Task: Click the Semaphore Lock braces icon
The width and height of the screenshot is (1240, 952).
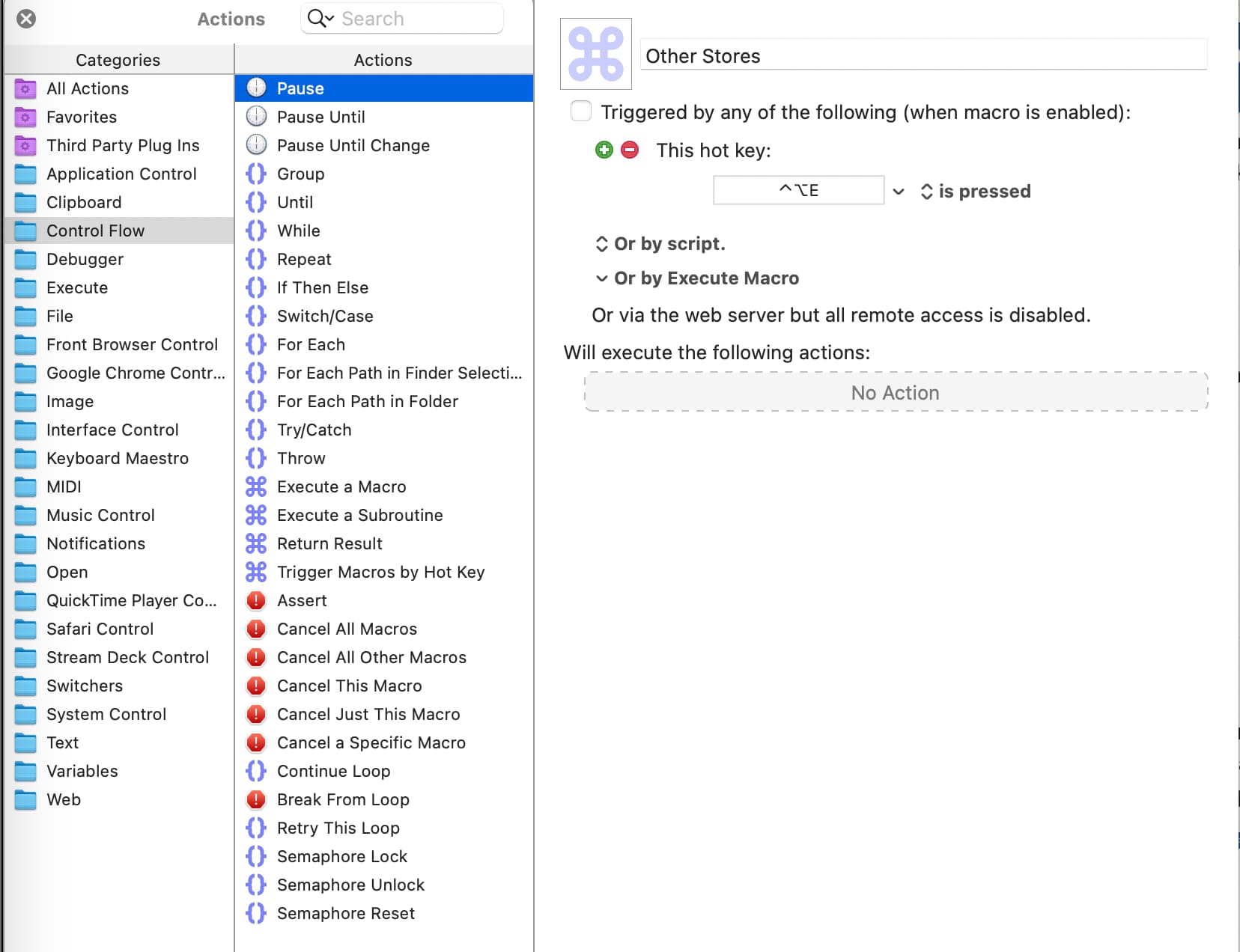Action: 256,856
